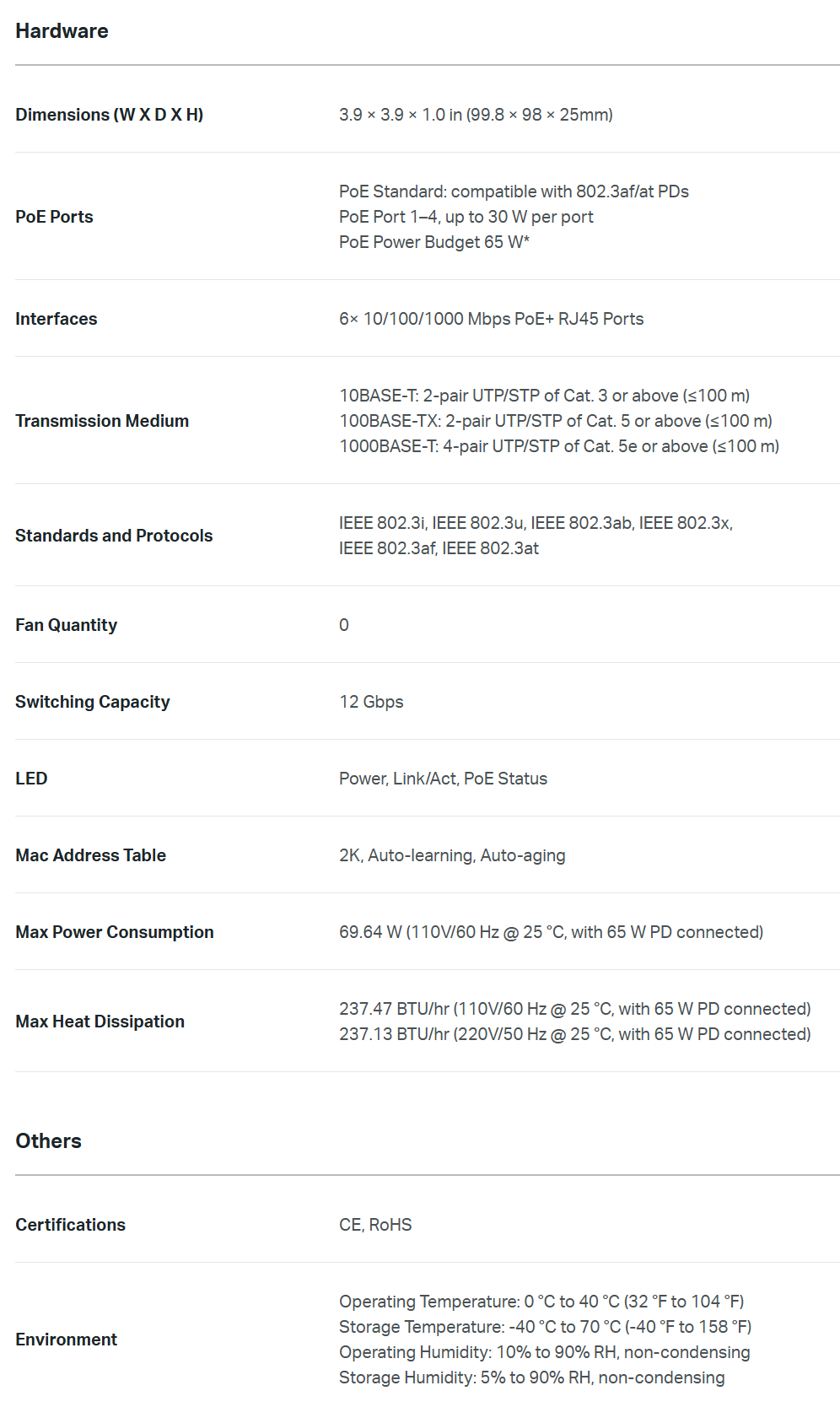This screenshot has width=840, height=1407.
Task: Click the PoE Ports row label
Action: 54,217
